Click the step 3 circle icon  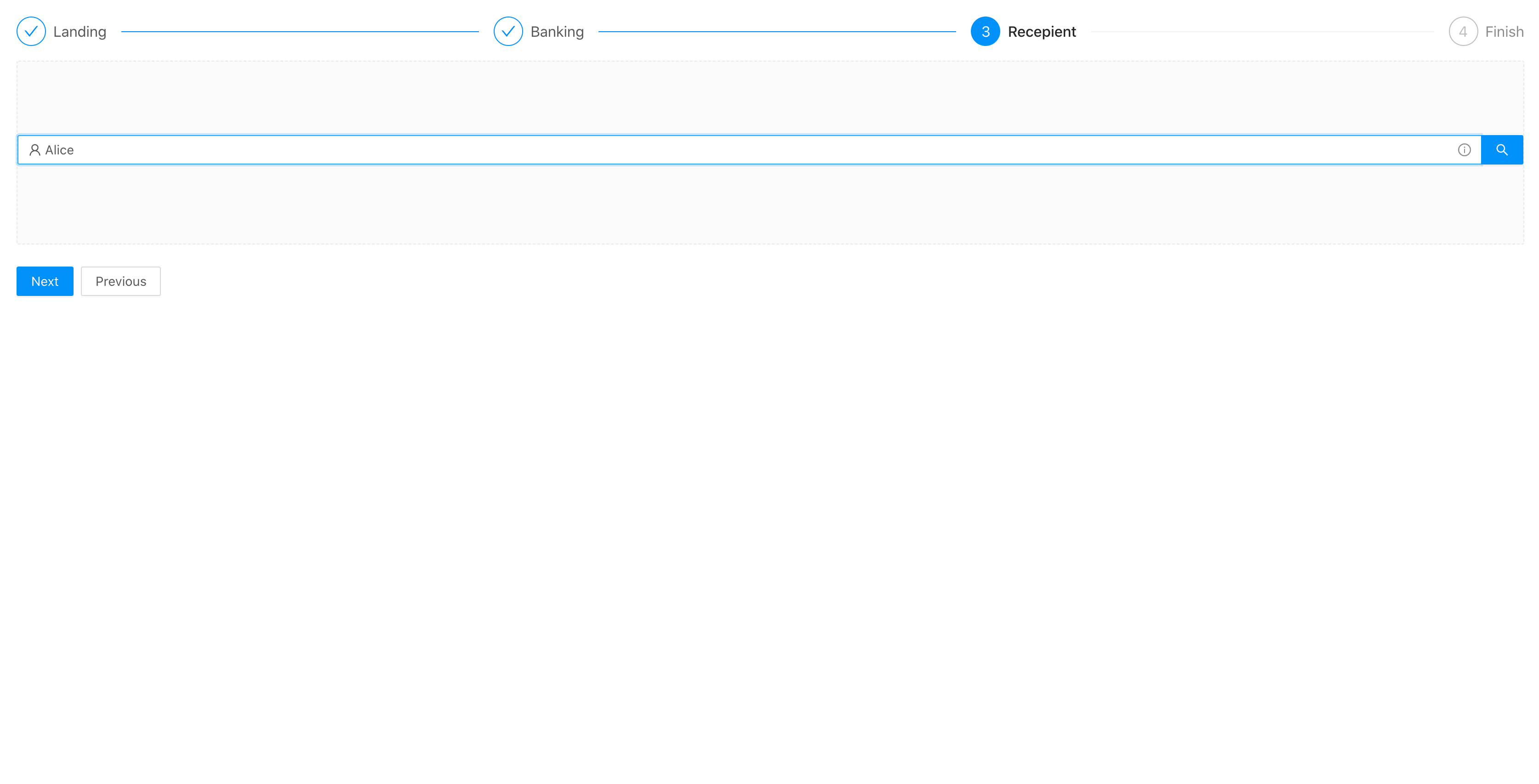985,32
